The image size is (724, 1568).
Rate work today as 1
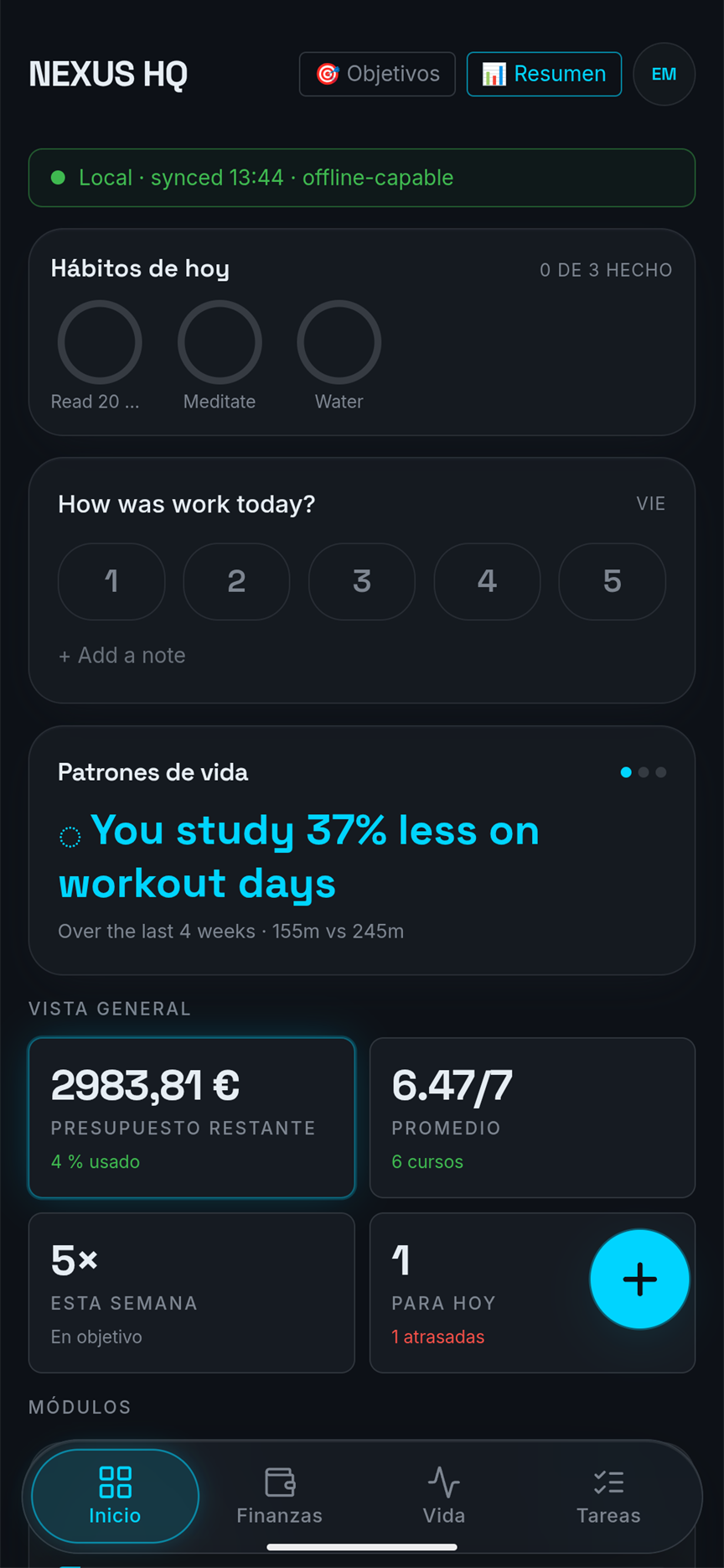pyautogui.click(x=111, y=581)
